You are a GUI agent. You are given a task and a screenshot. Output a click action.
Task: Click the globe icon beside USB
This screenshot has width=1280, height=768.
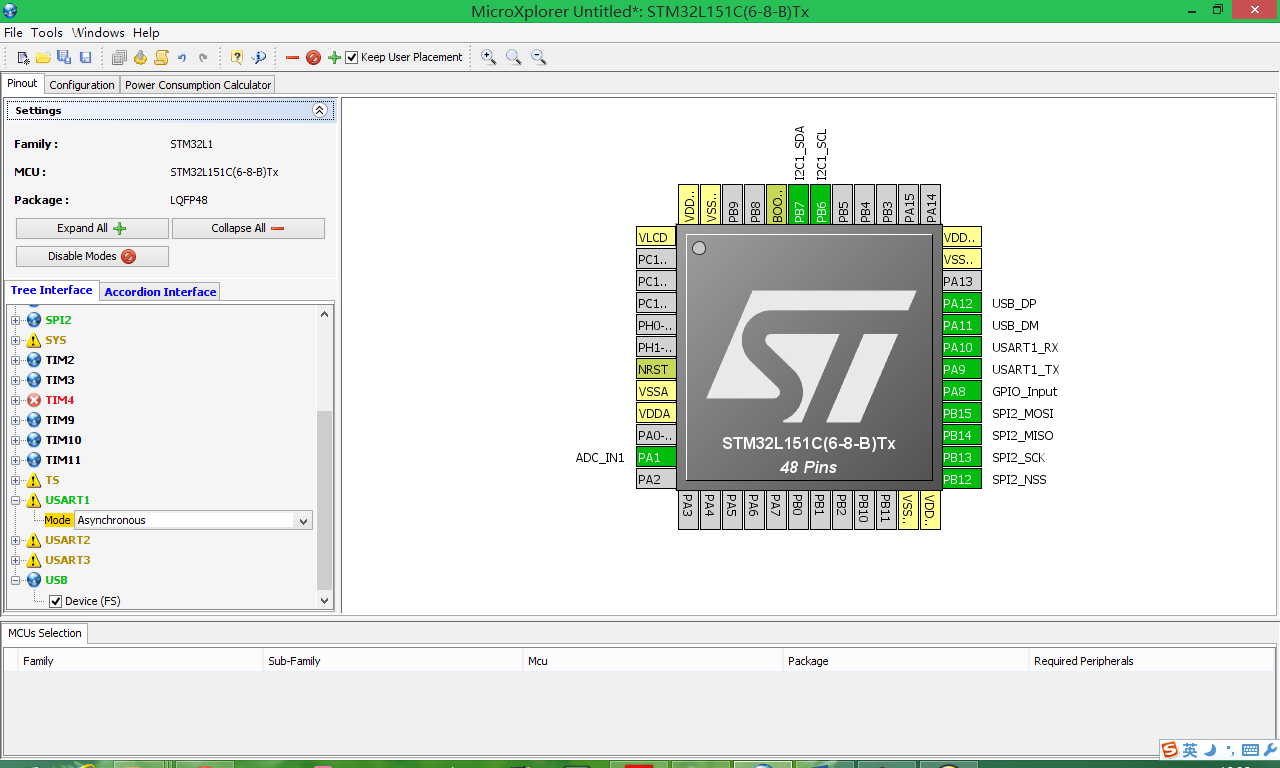point(34,580)
